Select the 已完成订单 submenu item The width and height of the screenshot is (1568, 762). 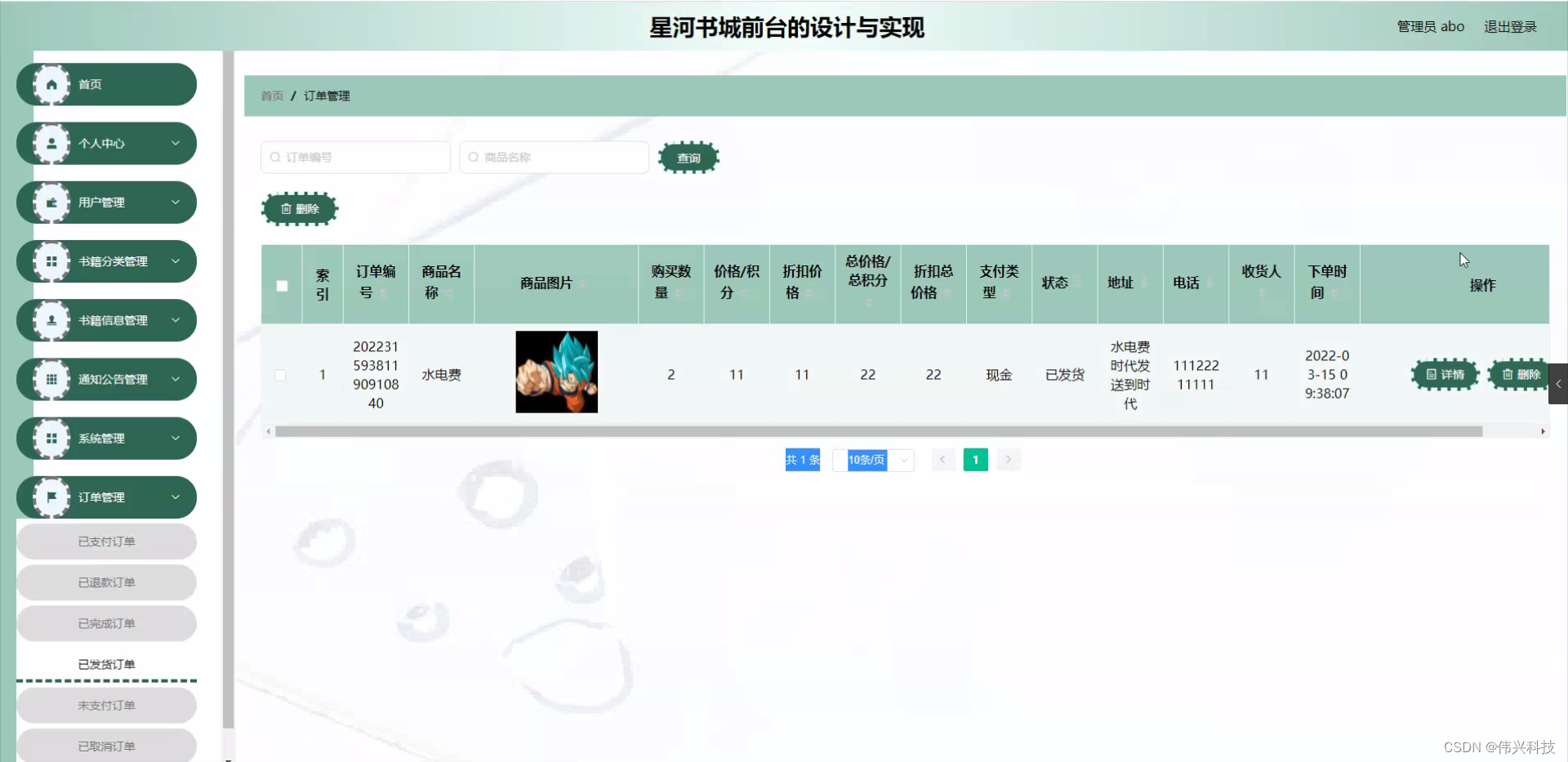106,623
